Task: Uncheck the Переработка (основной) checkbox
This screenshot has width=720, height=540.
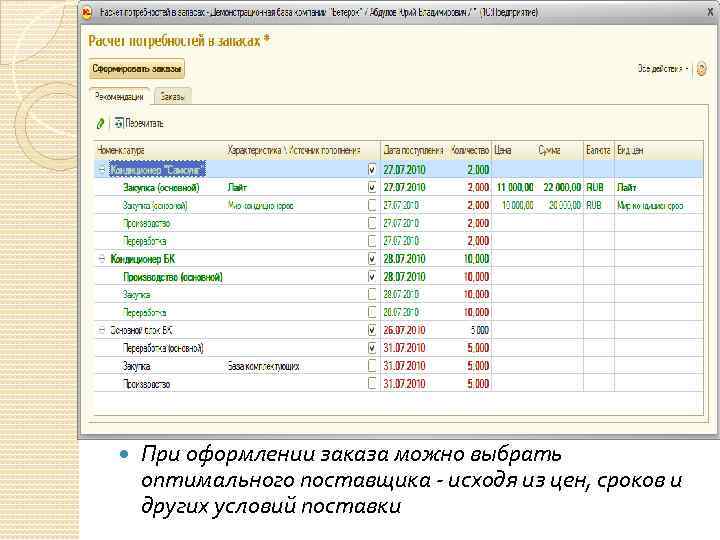Action: 372,348
